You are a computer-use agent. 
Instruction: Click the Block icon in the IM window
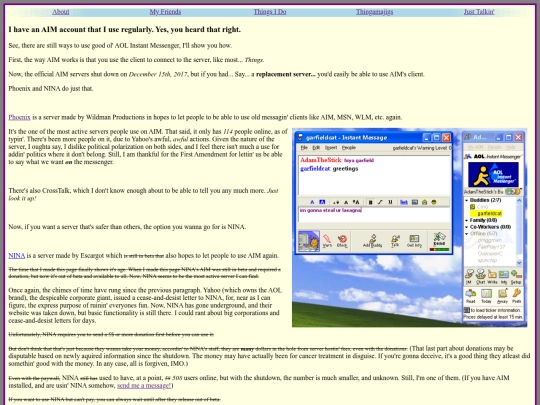342,241
